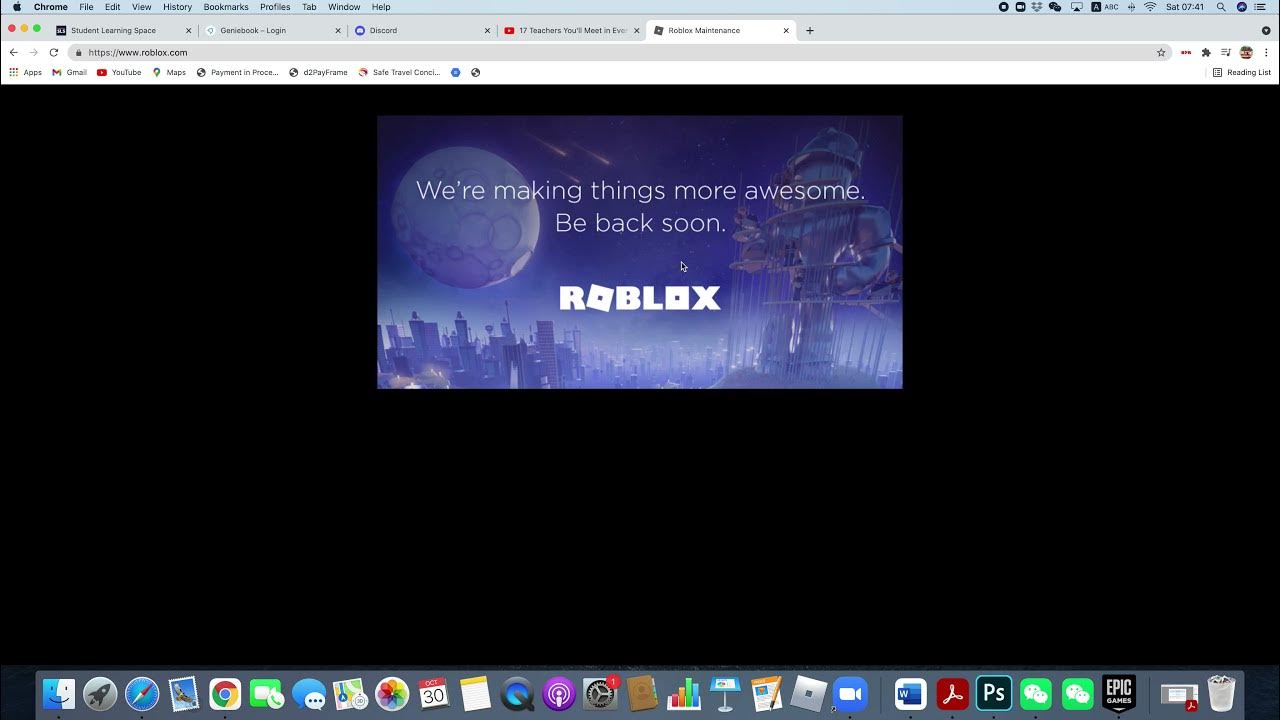The image size is (1280, 720).
Task: Open the Window menu
Action: [x=344, y=7]
